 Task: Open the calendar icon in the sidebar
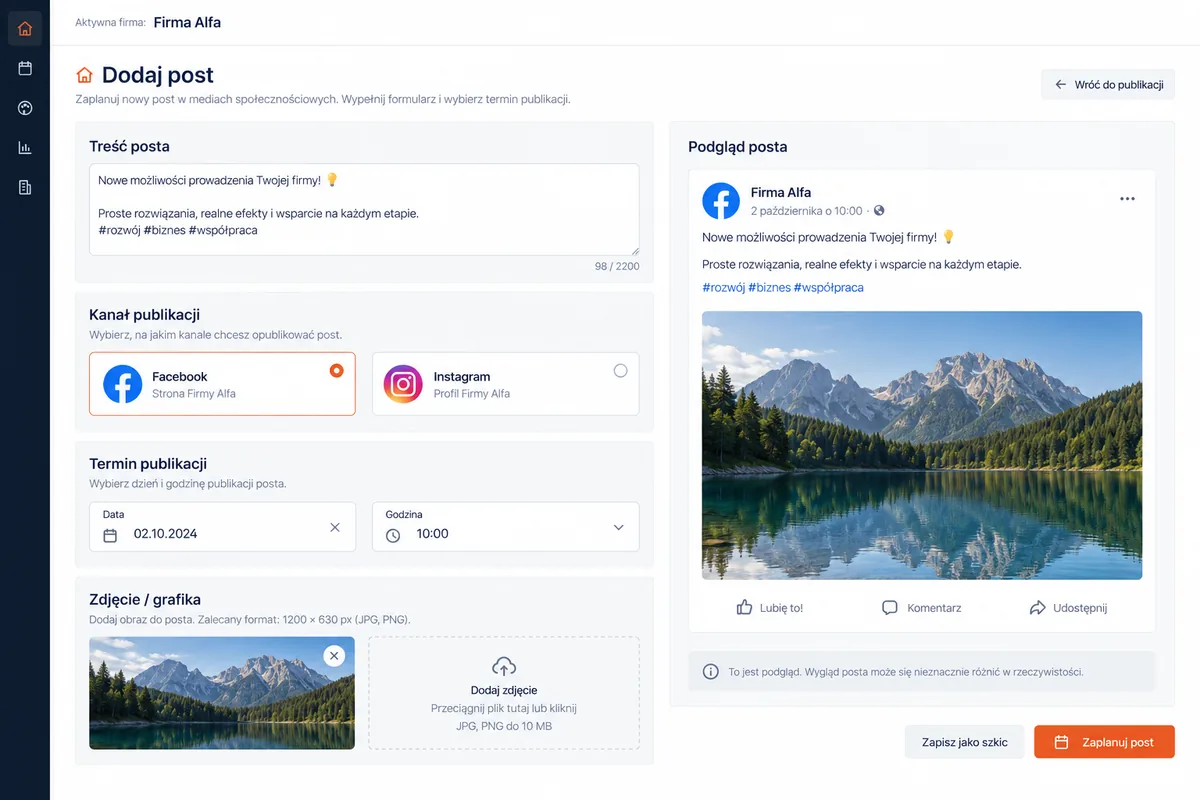coord(25,68)
